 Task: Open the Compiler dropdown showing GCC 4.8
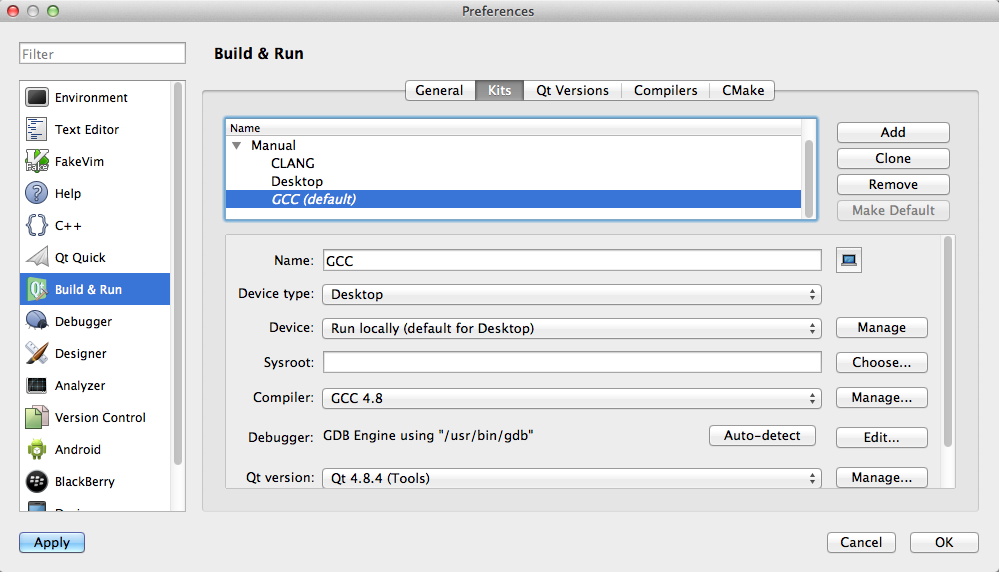click(571, 398)
